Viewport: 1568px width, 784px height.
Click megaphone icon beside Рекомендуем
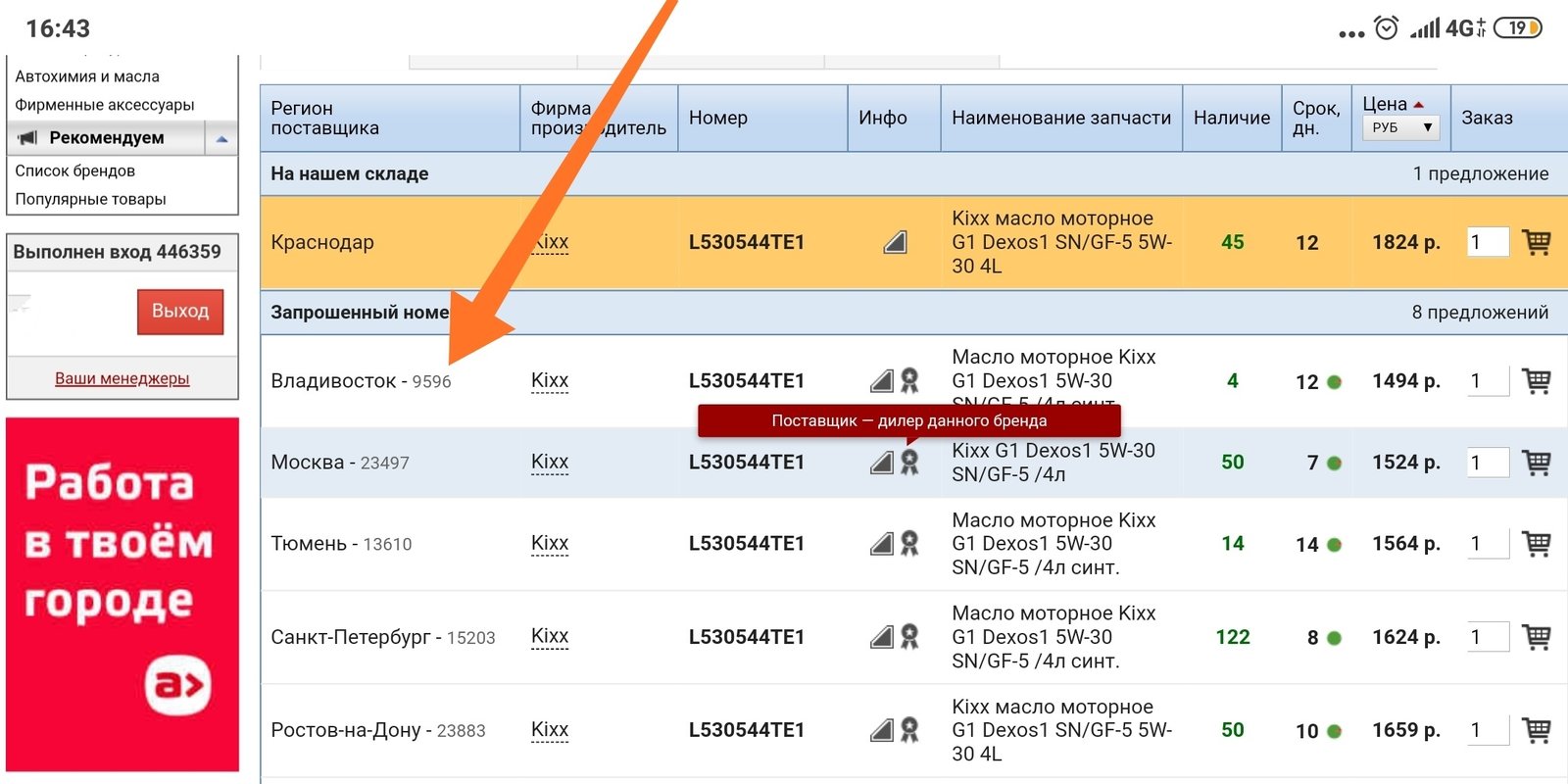(x=28, y=138)
